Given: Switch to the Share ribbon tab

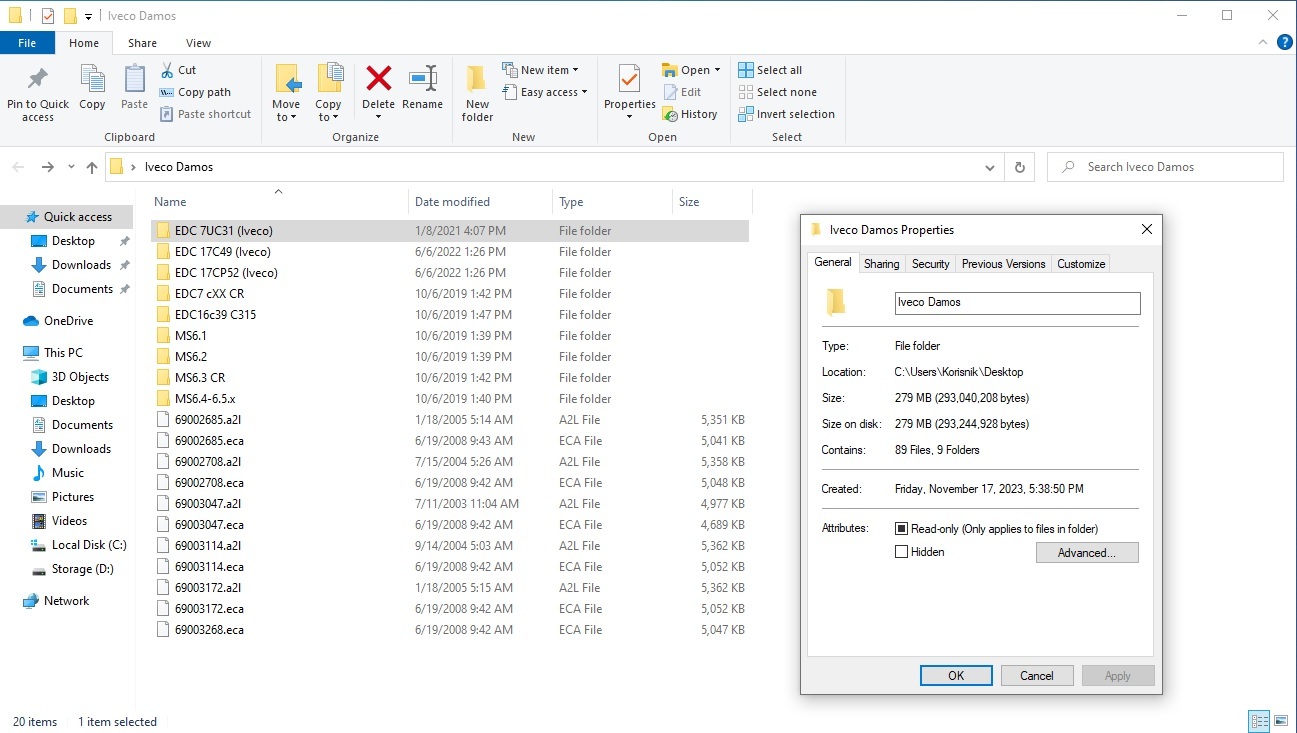Looking at the screenshot, I should [142, 43].
